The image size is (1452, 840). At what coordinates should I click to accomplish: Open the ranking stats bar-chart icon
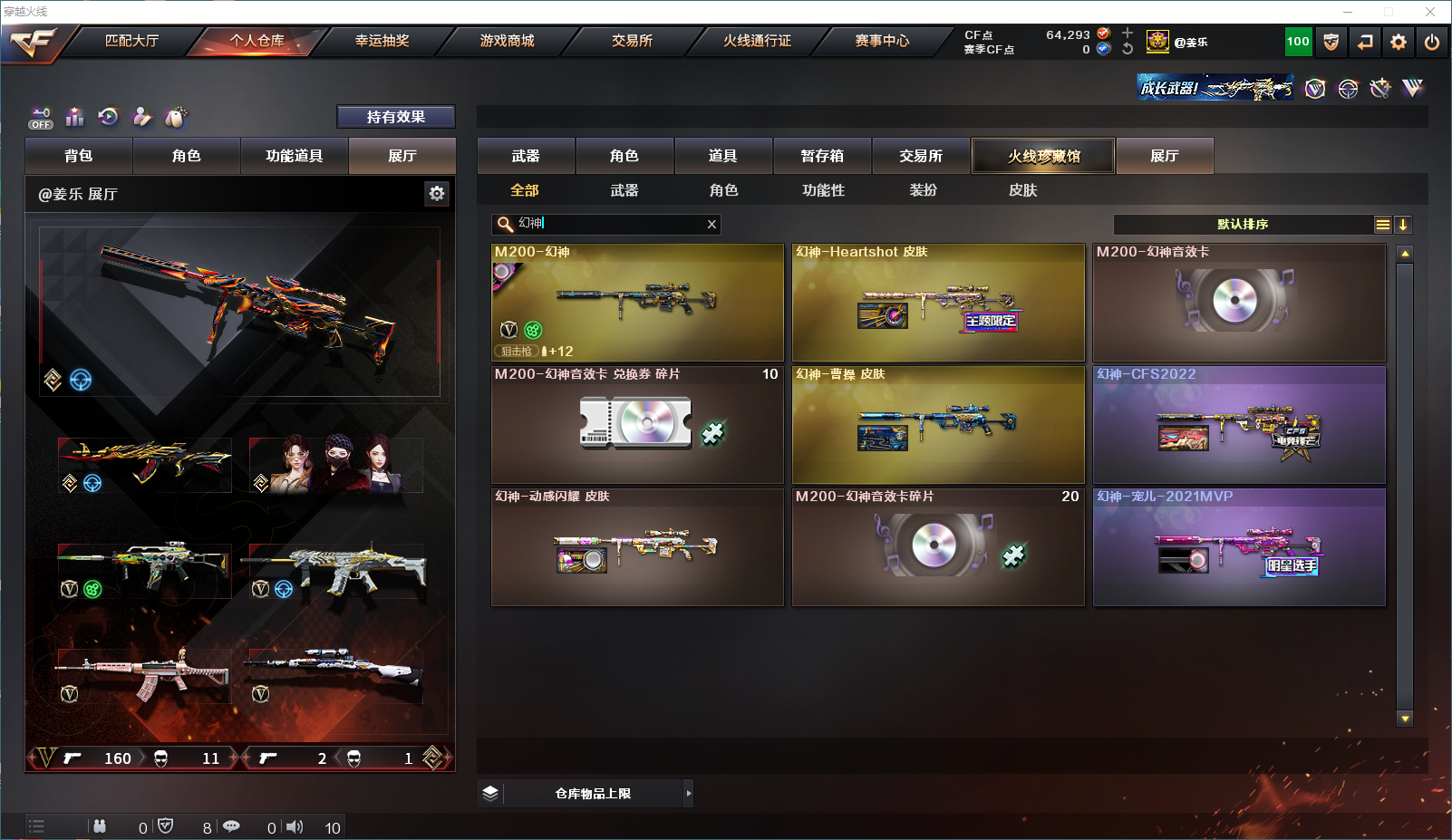pos(75,117)
